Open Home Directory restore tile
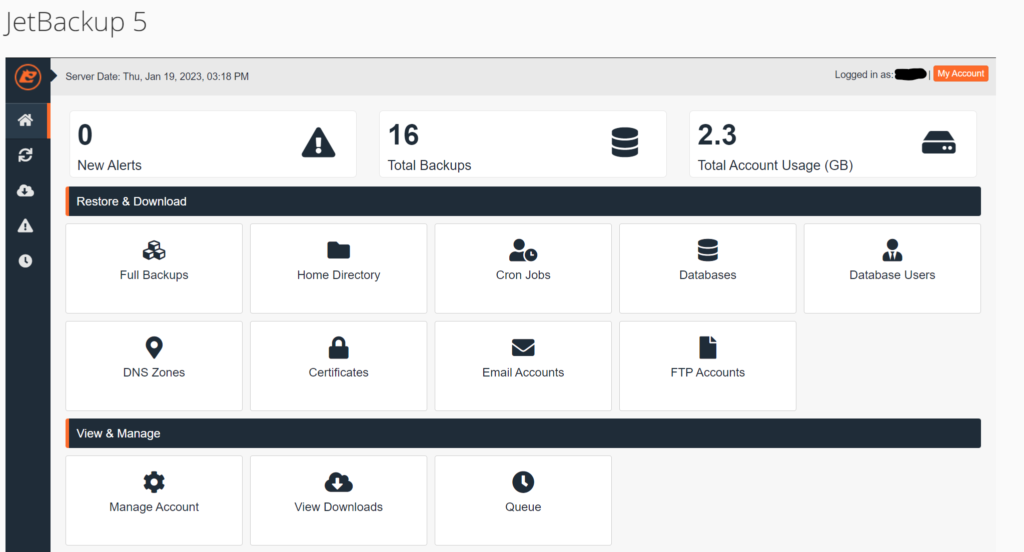This screenshot has height=552, width=1024. pyautogui.click(x=338, y=267)
